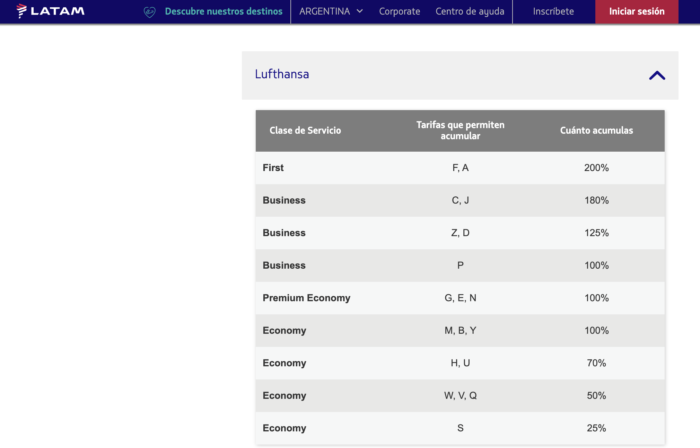The height and width of the screenshot is (448, 700).
Task: Click the Iniciar sesión button
Action: pos(637,11)
